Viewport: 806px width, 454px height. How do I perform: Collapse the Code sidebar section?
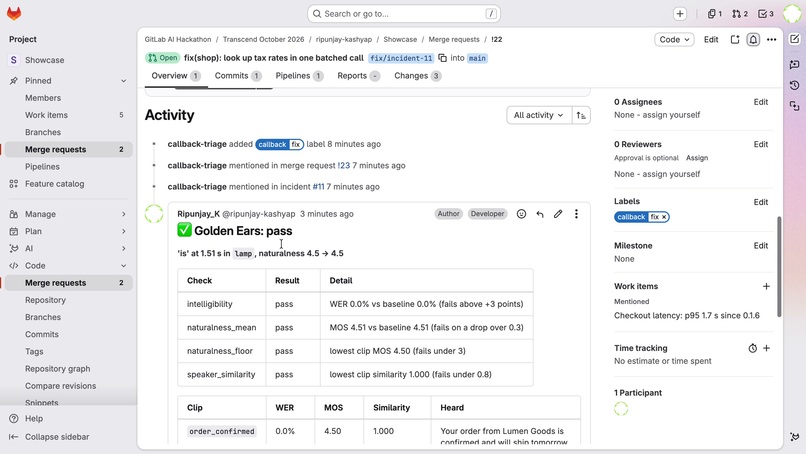(x=123, y=266)
